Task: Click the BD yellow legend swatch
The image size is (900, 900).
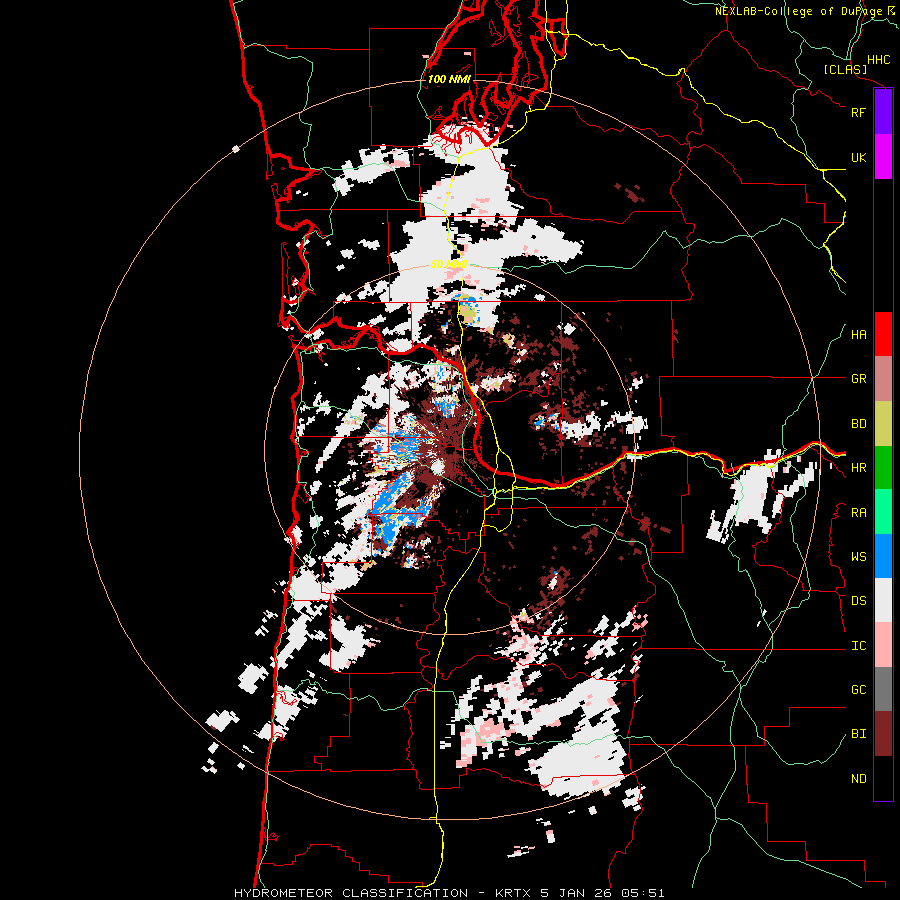Action: point(883,424)
